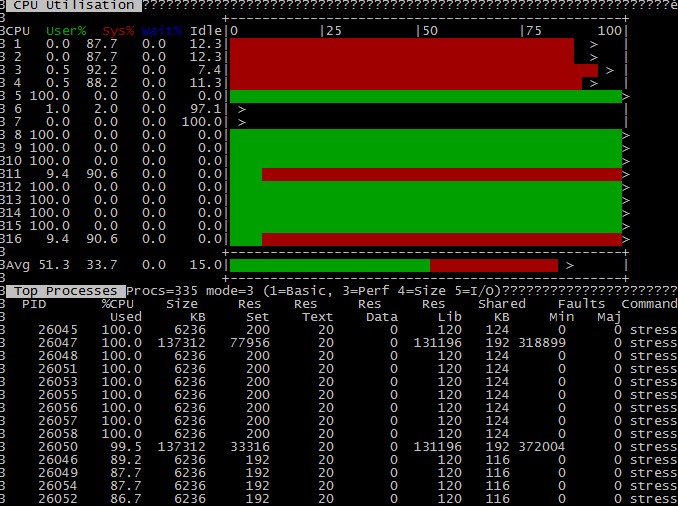The height and width of the screenshot is (506, 678).
Task: Click PID 26055
Action: 58,395
